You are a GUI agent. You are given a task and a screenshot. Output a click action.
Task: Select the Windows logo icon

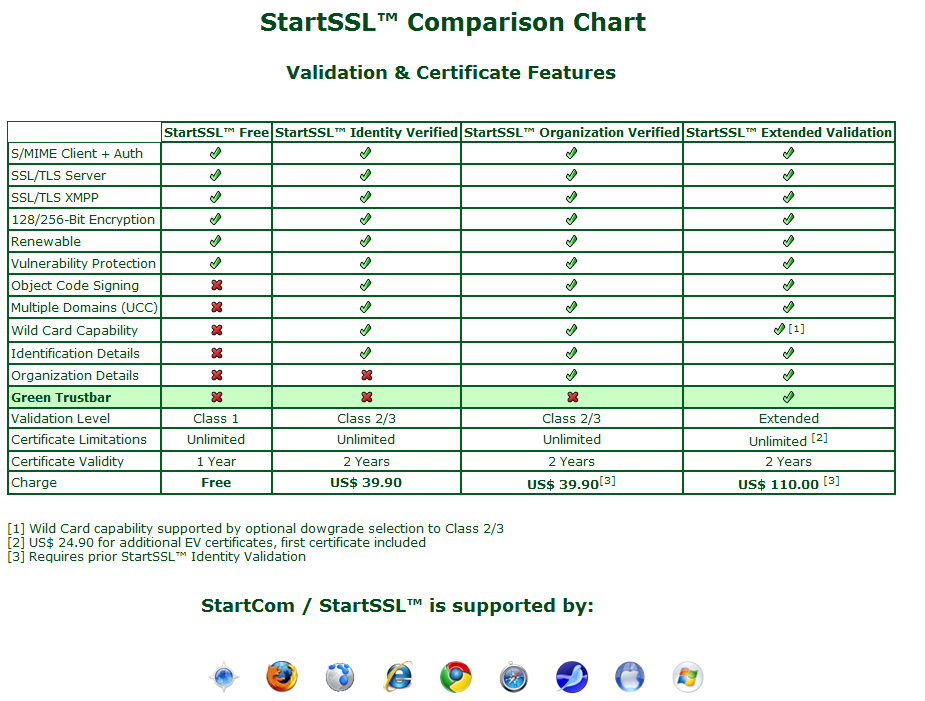click(686, 676)
